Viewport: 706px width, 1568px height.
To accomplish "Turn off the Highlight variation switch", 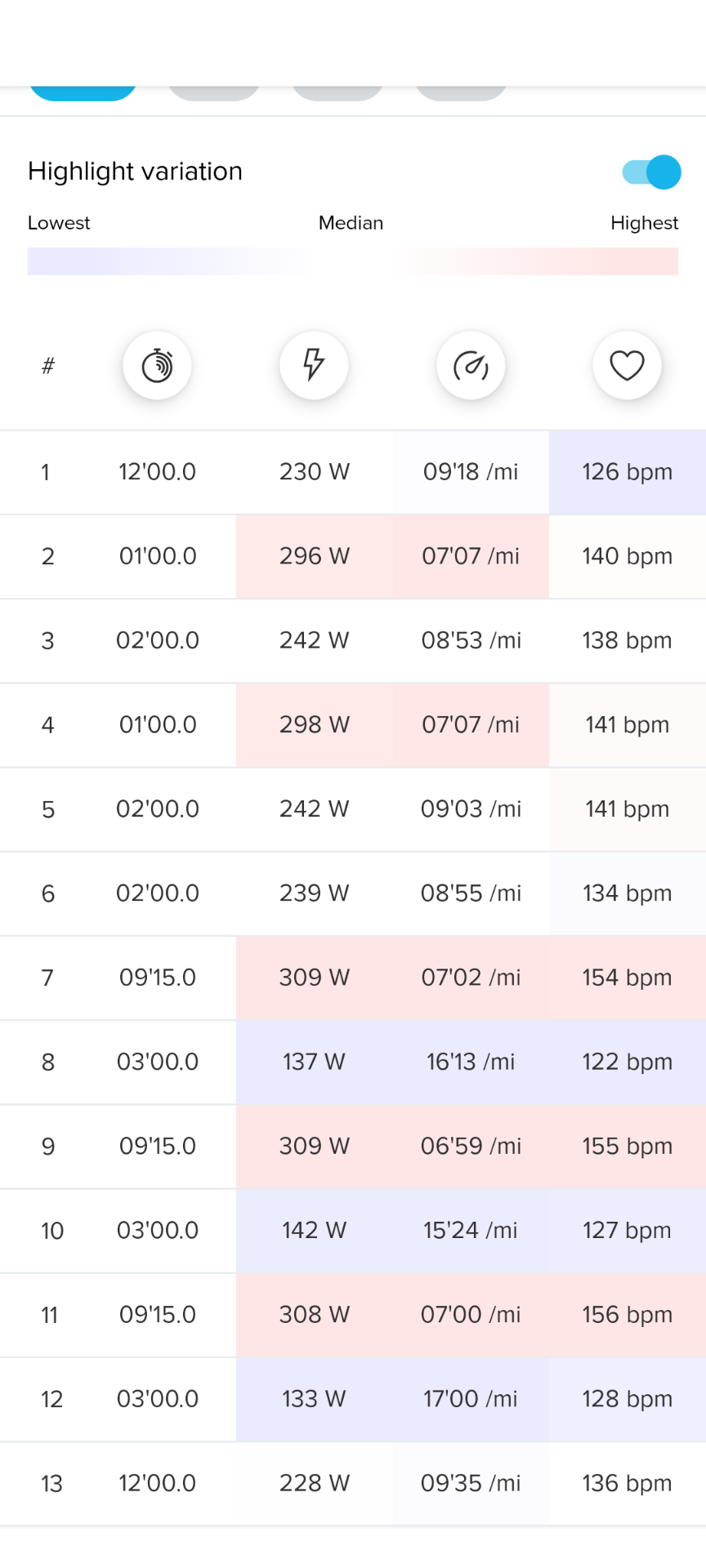I will point(651,172).
